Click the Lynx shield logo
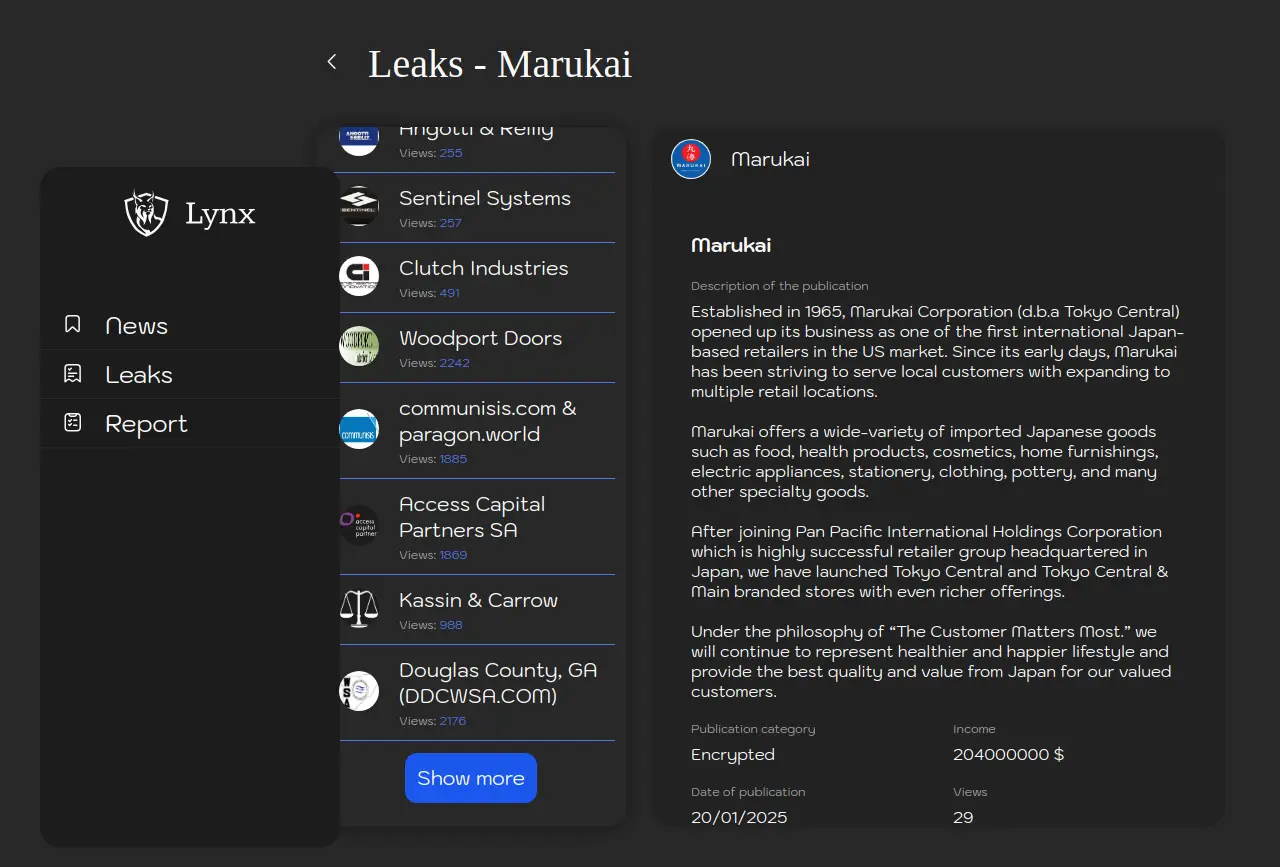 click(x=146, y=213)
